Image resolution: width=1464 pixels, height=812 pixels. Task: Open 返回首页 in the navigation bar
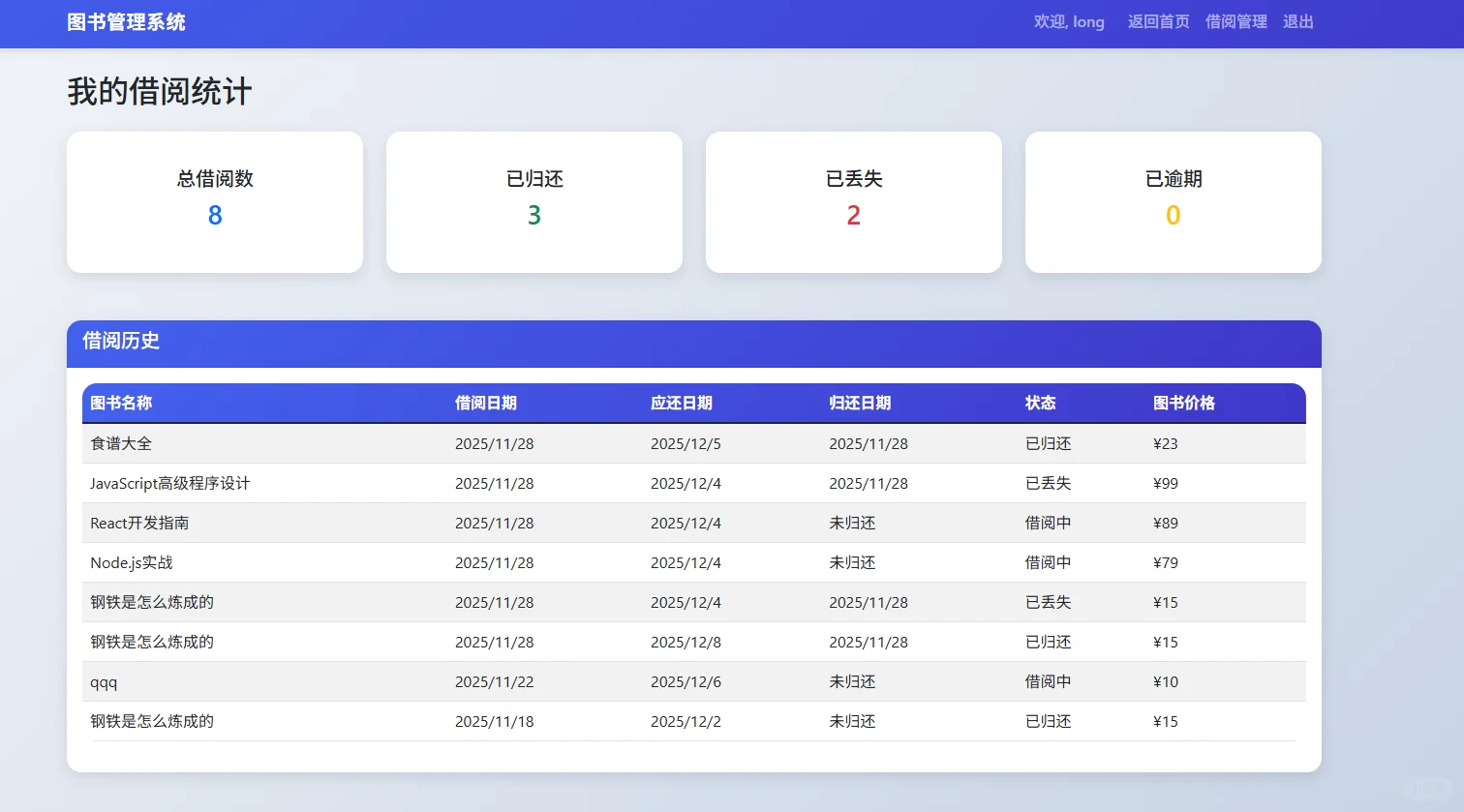click(1157, 21)
